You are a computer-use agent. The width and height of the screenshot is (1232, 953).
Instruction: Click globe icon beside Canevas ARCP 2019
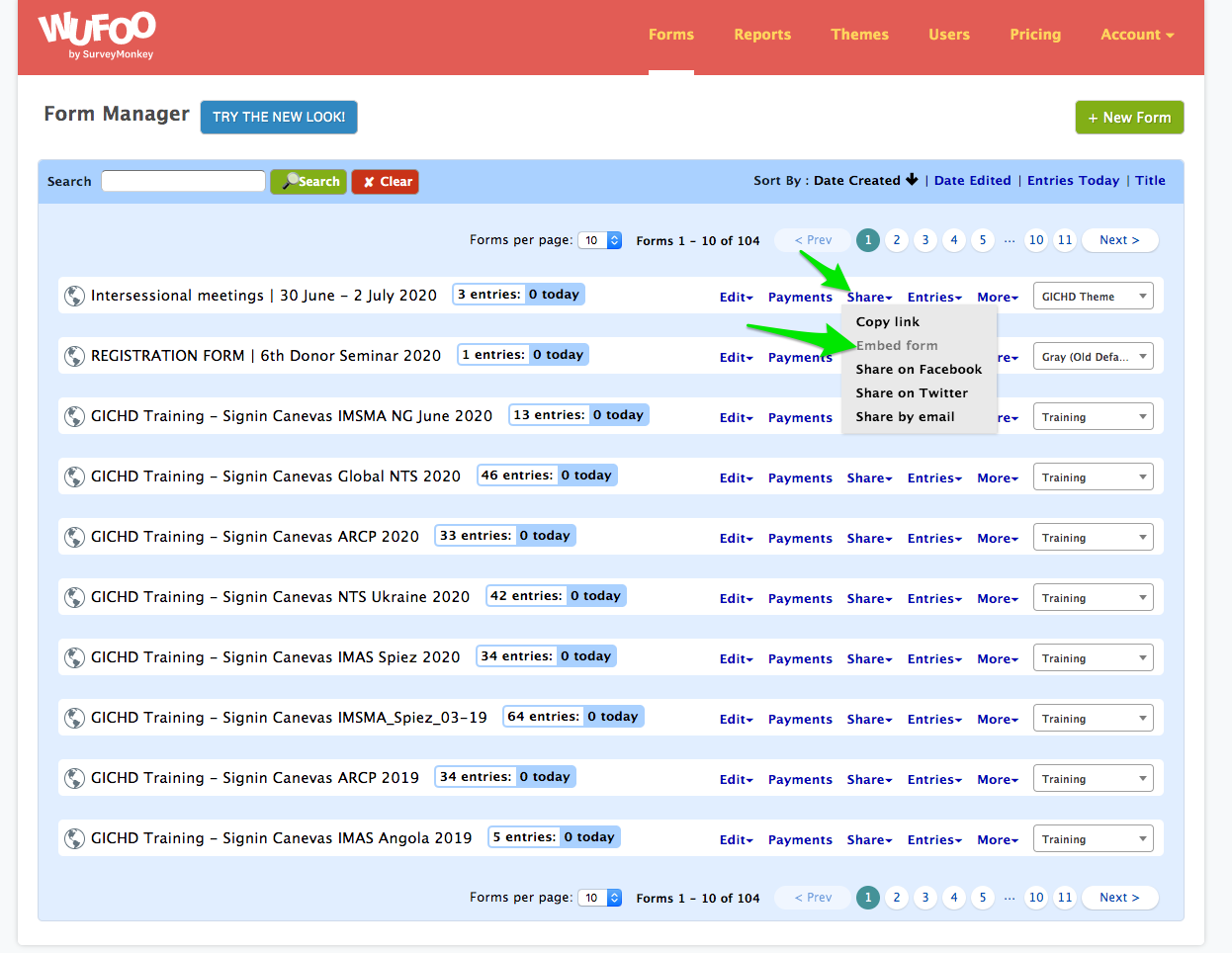(x=74, y=778)
